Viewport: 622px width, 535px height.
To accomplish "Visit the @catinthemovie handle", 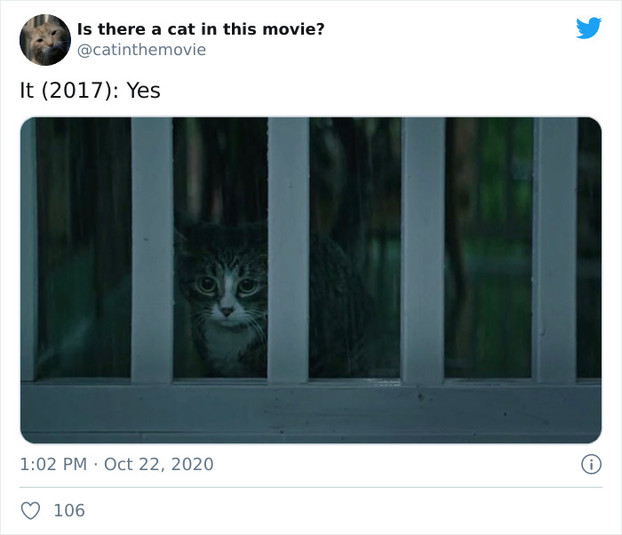I will tap(141, 50).
